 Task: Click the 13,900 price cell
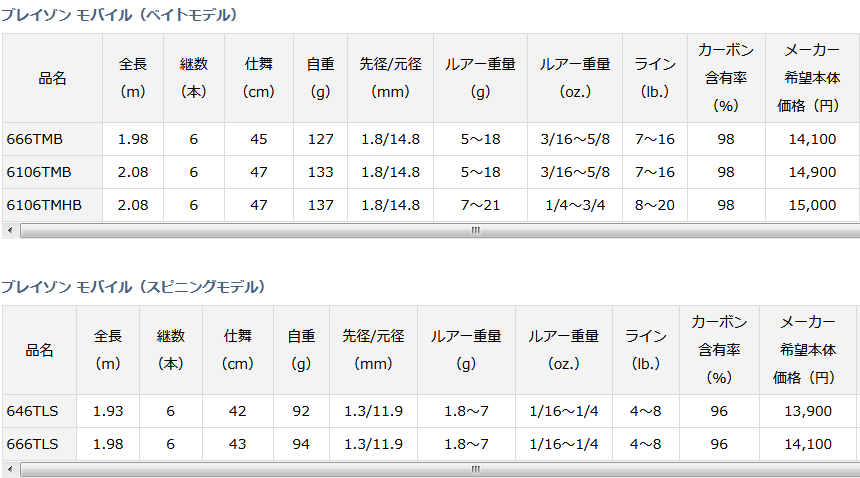tap(808, 411)
